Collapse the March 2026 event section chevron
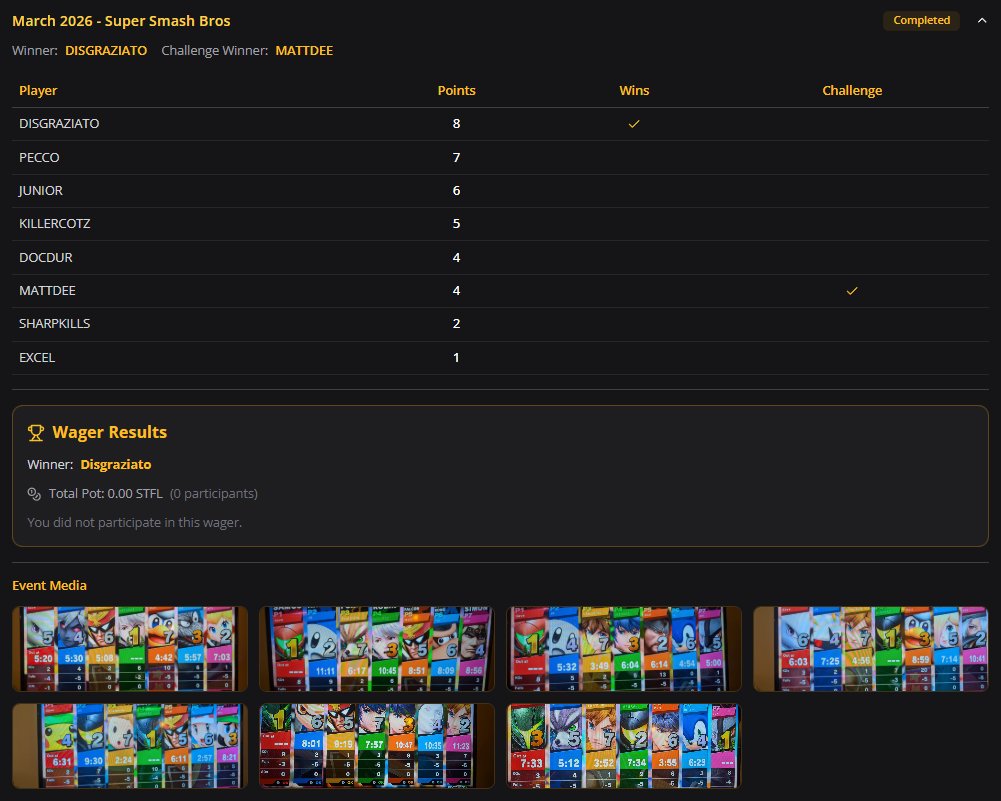This screenshot has width=1001, height=801. 981,20
